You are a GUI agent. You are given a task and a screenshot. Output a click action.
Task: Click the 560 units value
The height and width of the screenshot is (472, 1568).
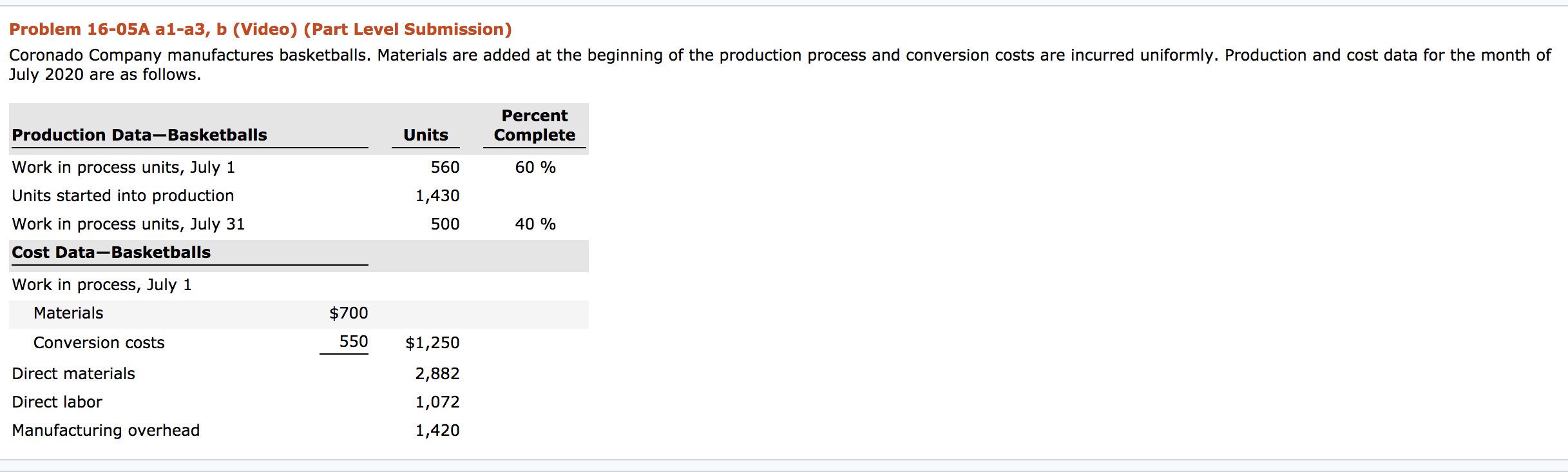445,168
